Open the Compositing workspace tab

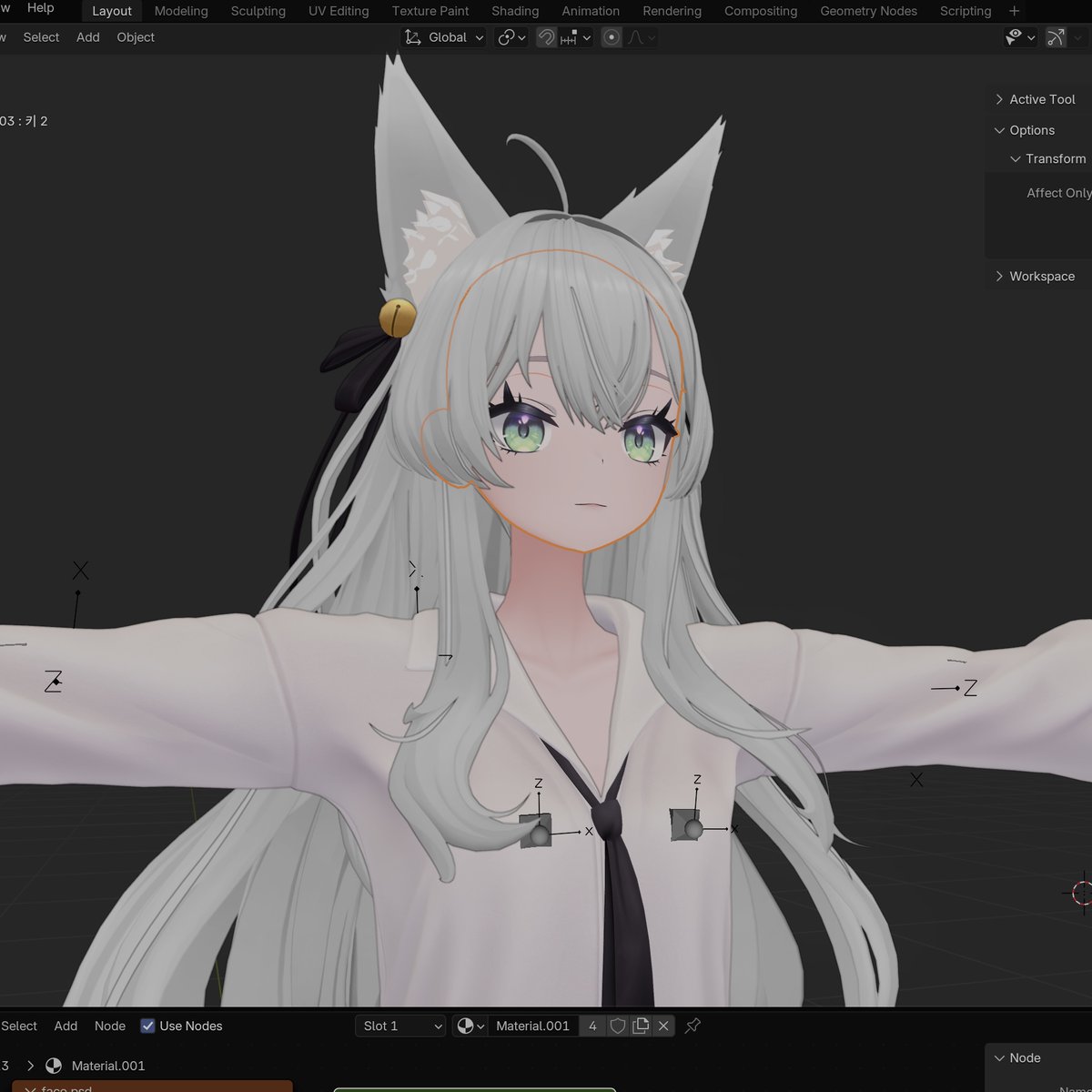761,11
